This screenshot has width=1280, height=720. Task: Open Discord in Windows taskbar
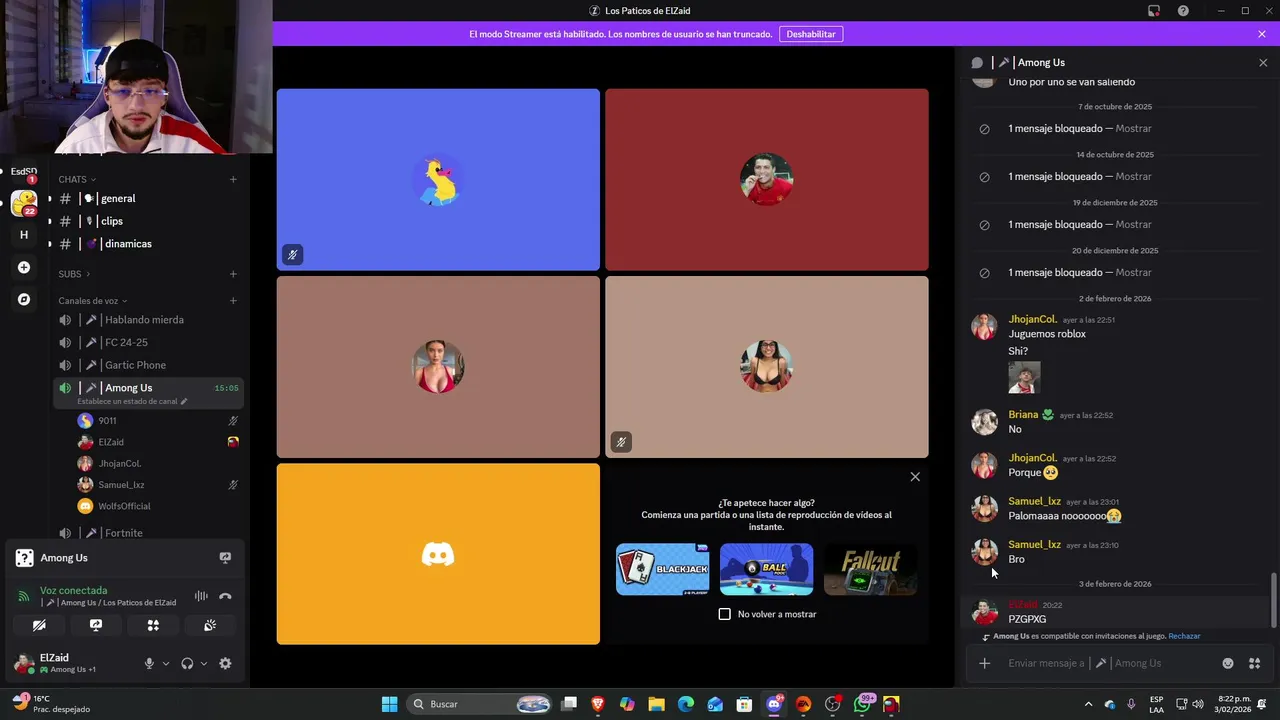coord(774,704)
